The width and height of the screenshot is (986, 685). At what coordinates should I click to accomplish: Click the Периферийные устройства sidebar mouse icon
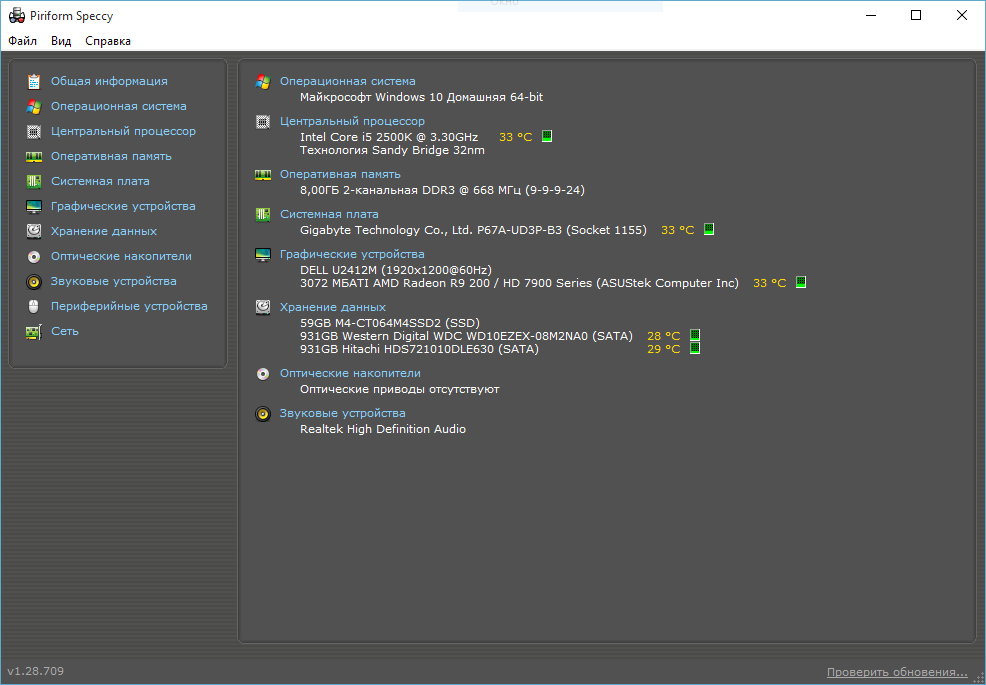(x=34, y=306)
